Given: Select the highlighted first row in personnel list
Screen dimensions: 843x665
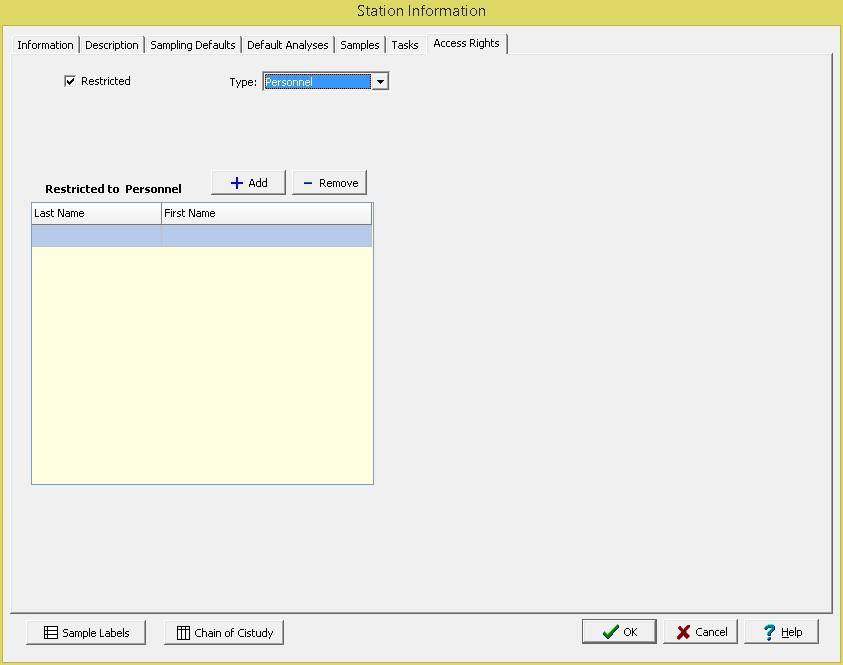Looking at the screenshot, I should [x=96, y=236].
